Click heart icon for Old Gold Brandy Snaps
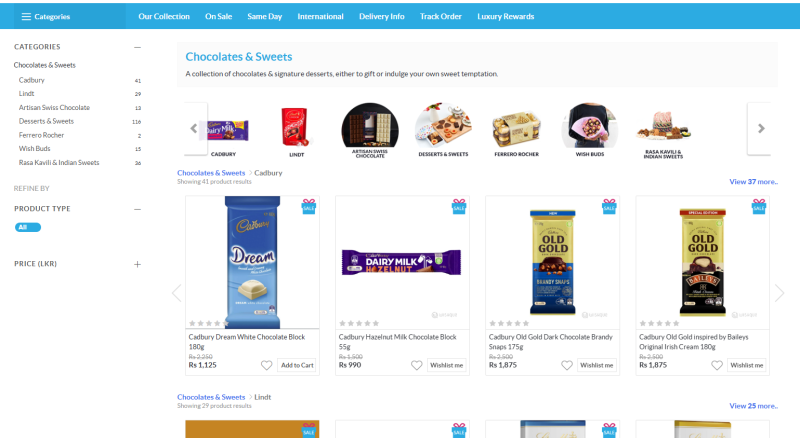The height and width of the screenshot is (438, 800). (x=567, y=365)
